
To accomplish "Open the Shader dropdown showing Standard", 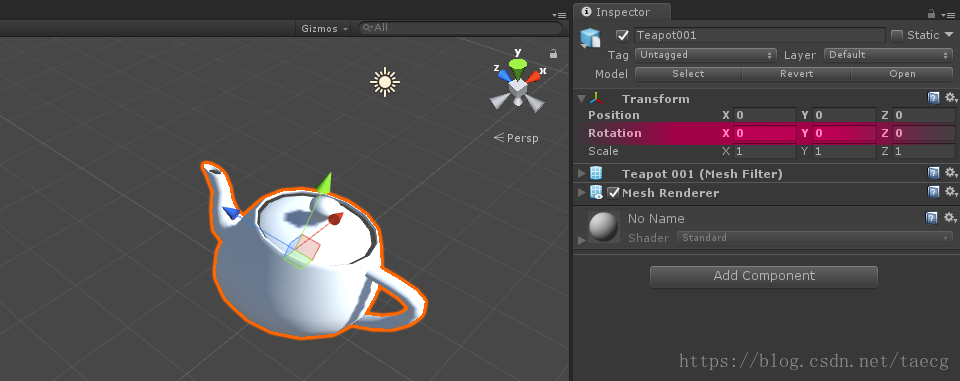I will coord(816,238).
